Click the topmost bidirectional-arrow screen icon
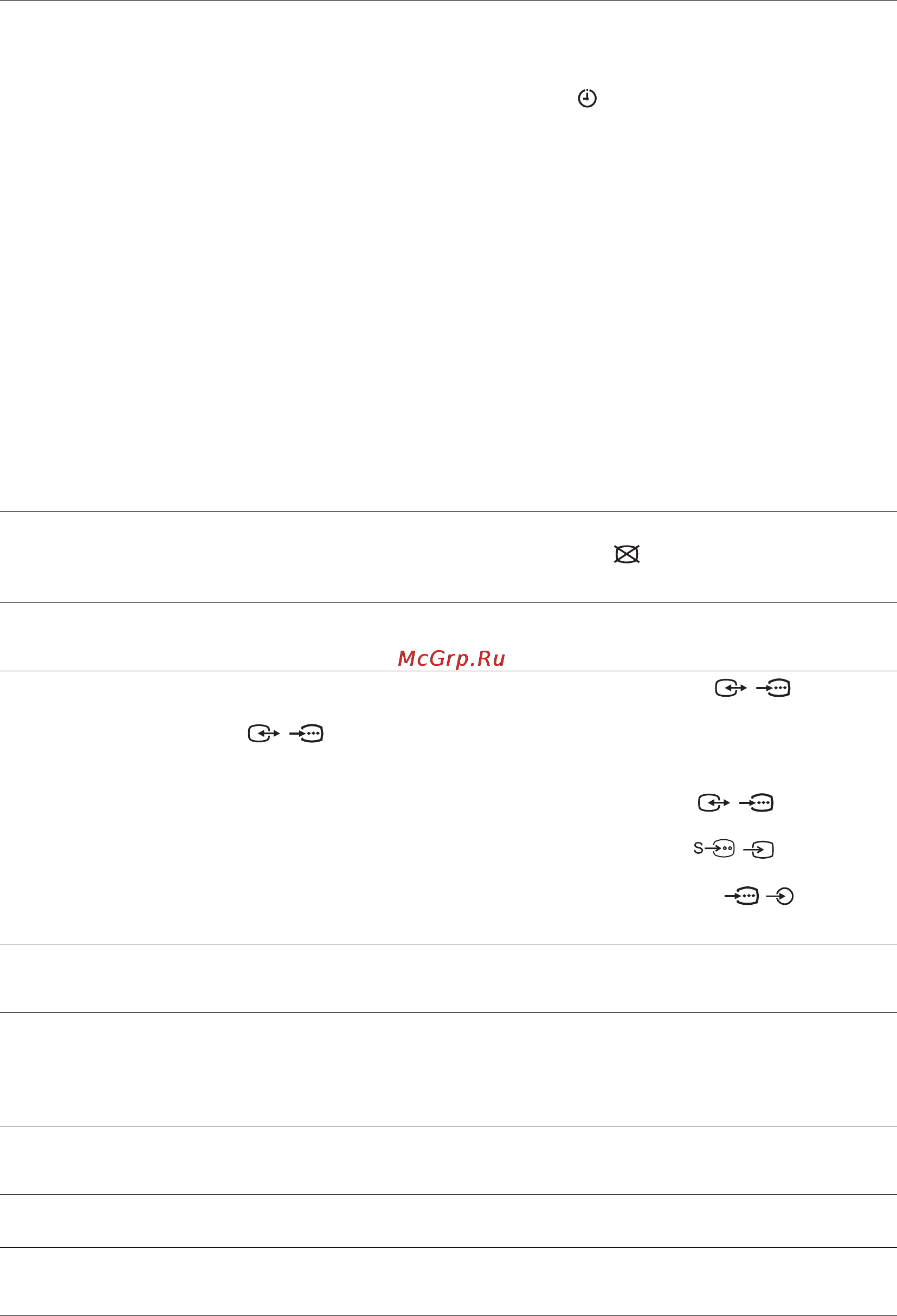The height and width of the screenshot is (1316, 897). (731, 688)
